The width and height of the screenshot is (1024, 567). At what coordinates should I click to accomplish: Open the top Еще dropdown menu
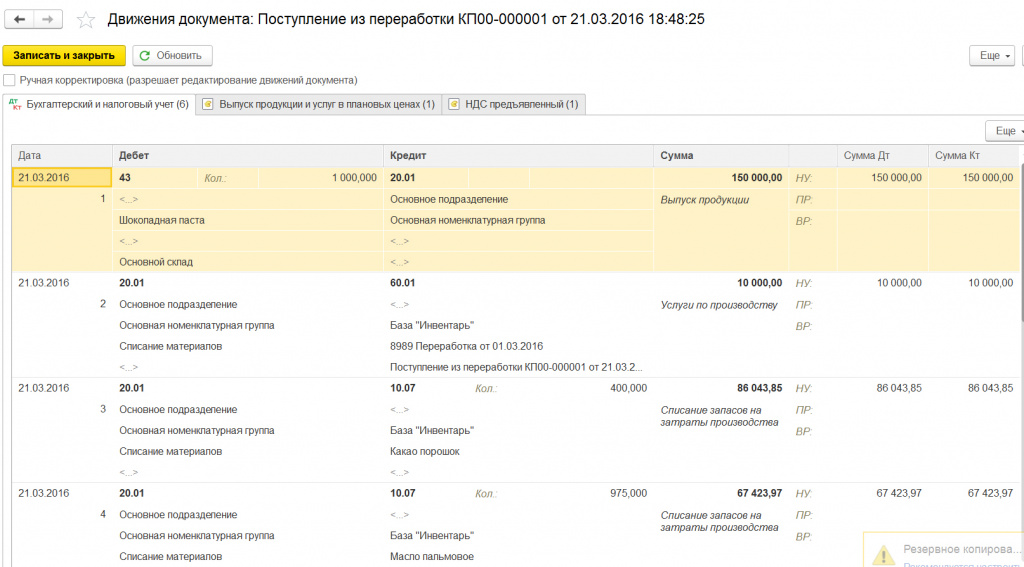coord(992,56)
